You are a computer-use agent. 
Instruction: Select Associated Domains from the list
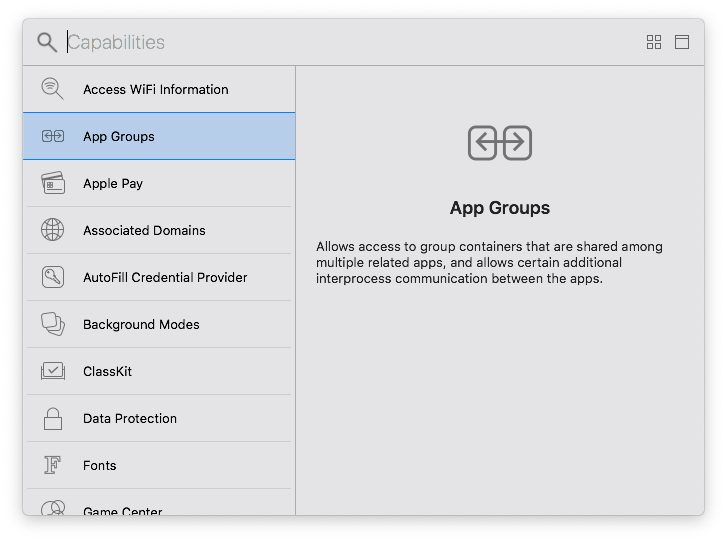pyautogui.click(x=160, y=230)
